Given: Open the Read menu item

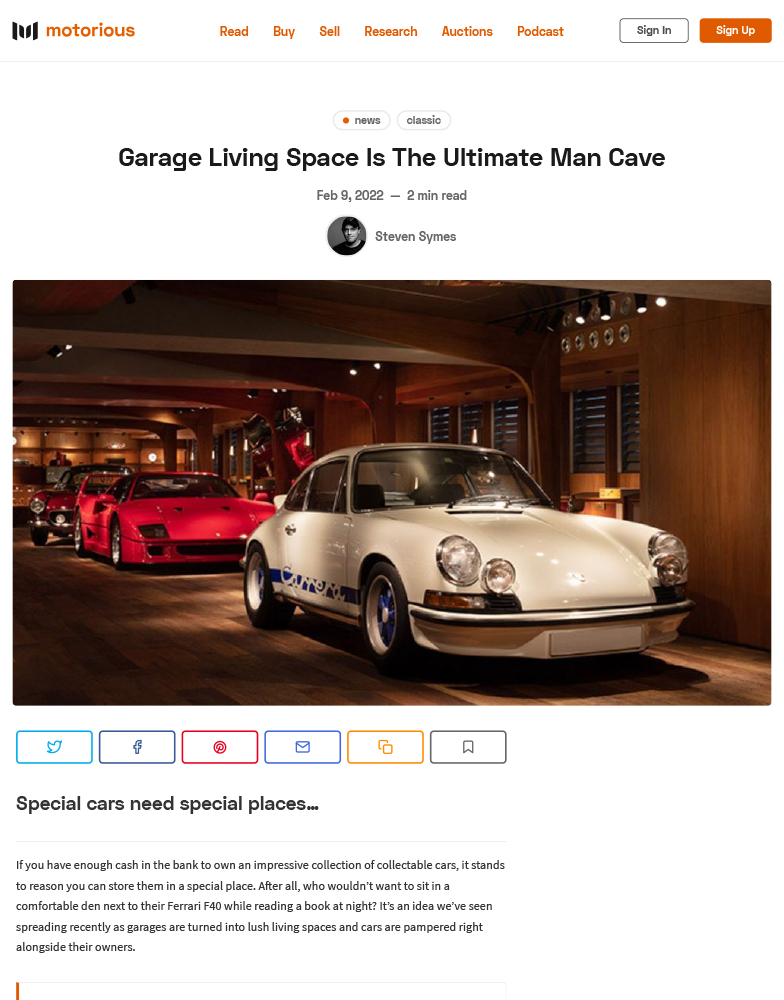Looking at the screenshot, I should (233, 31).
